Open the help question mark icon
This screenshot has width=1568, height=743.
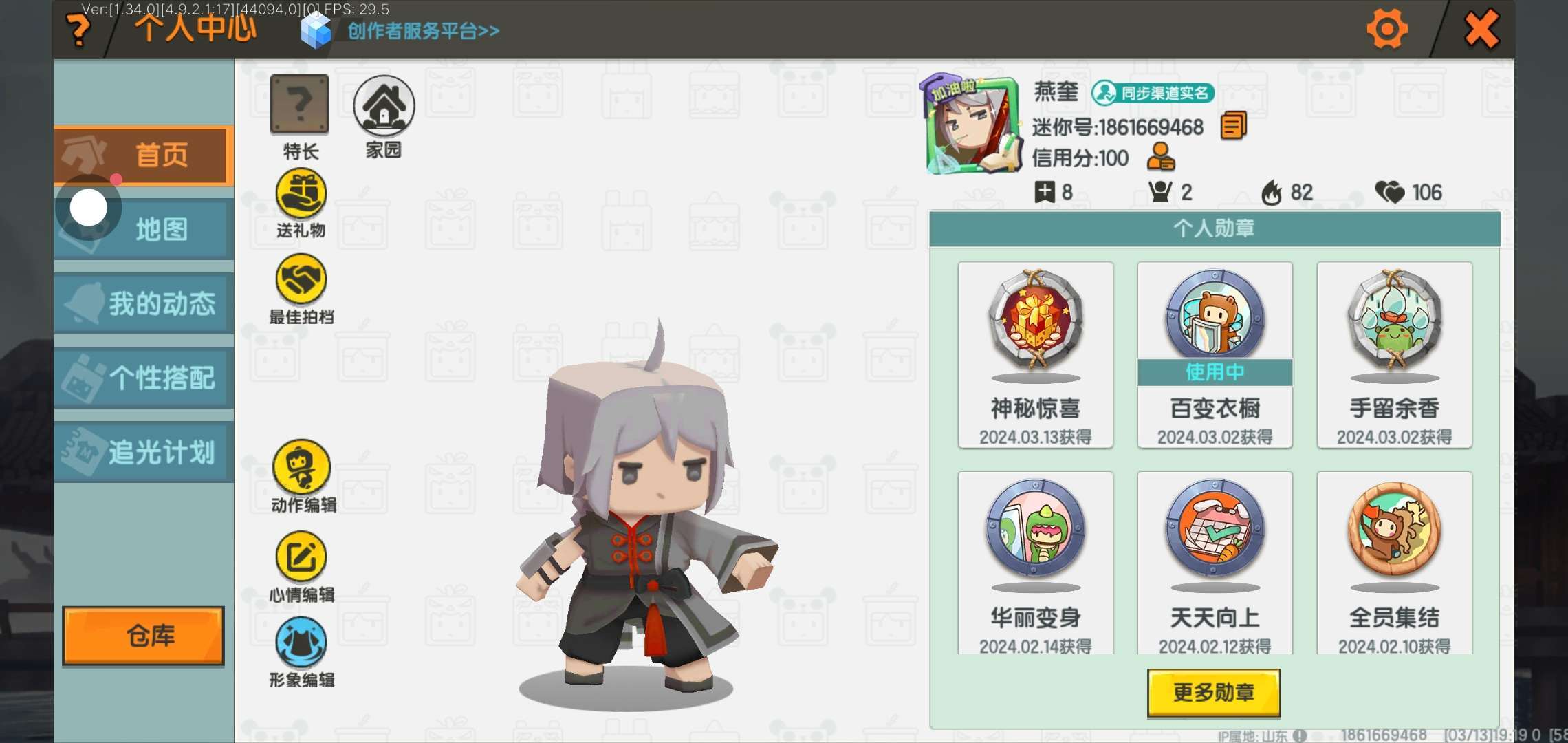78,30
